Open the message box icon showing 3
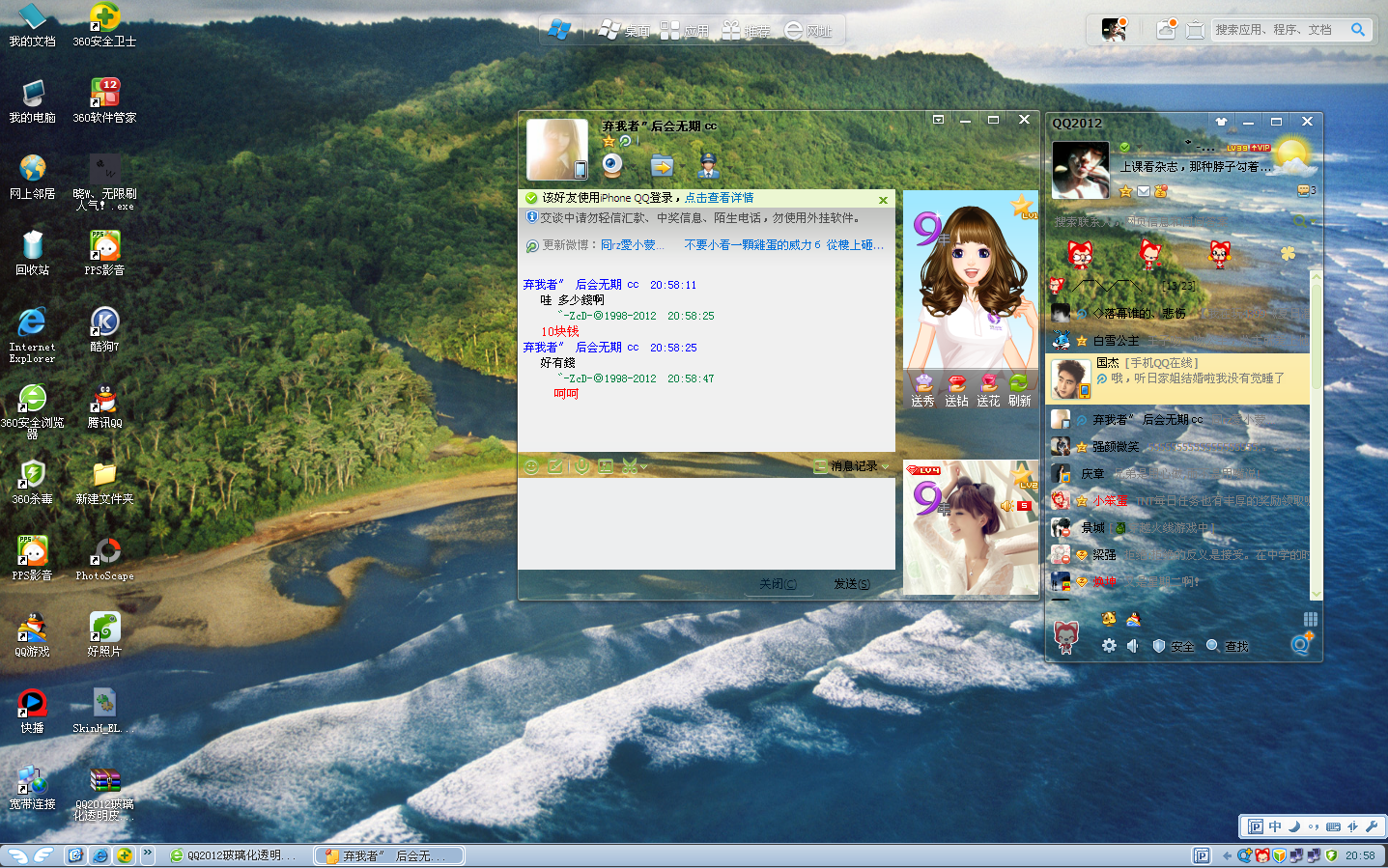This screenshot has height=868, width=1388. pyautogui.click(x=1307, y=191)
